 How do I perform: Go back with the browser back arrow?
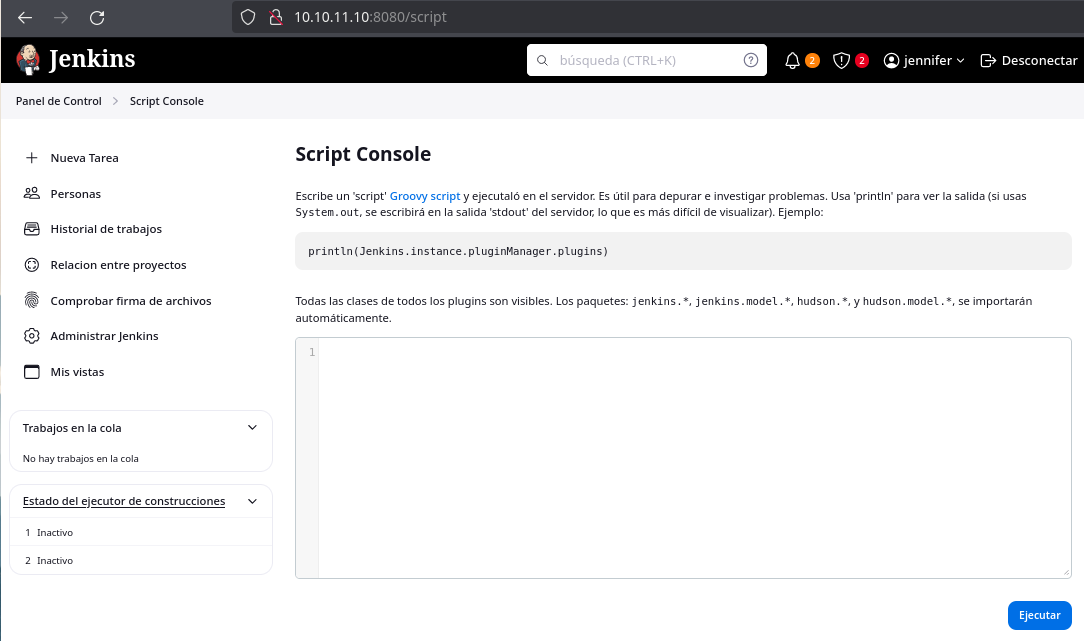(25, 17)
